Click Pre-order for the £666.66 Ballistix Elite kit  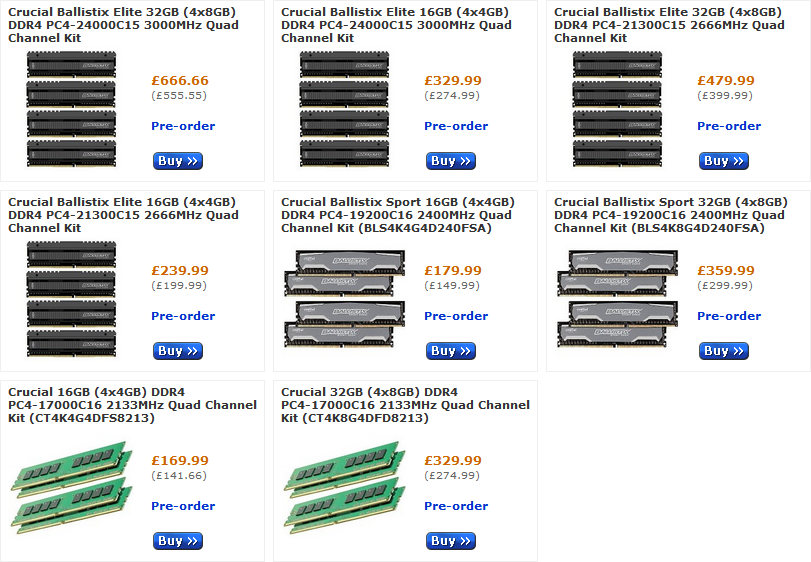[x=183, y=126]
